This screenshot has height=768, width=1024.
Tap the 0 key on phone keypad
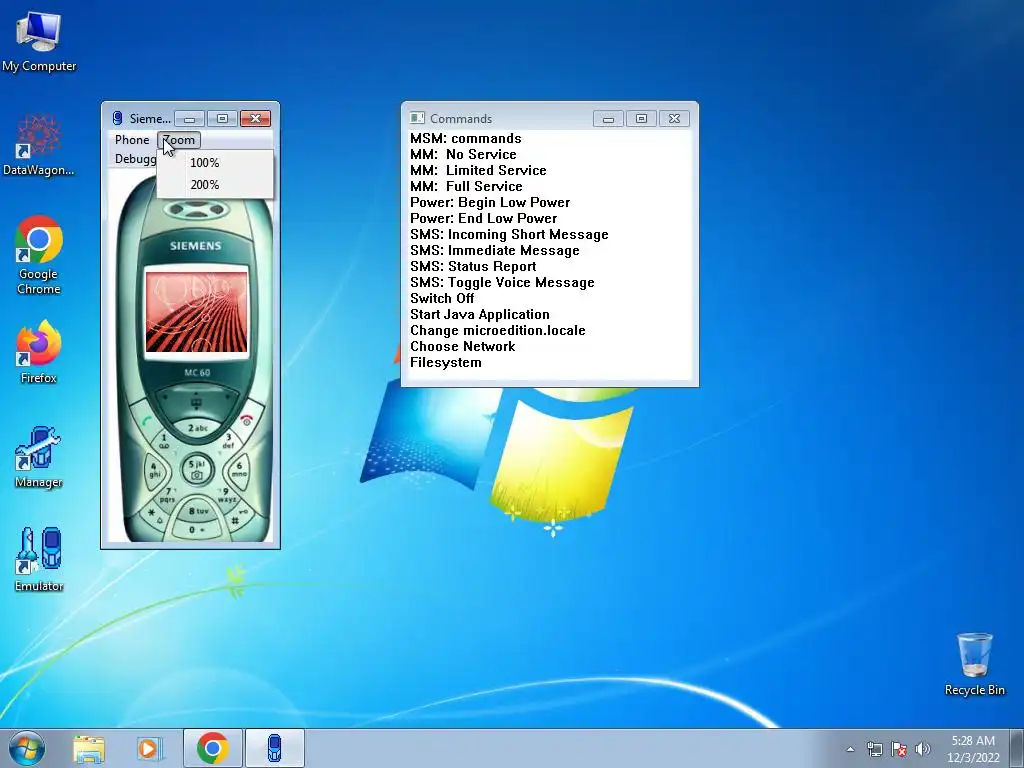[x=196, y=530]
